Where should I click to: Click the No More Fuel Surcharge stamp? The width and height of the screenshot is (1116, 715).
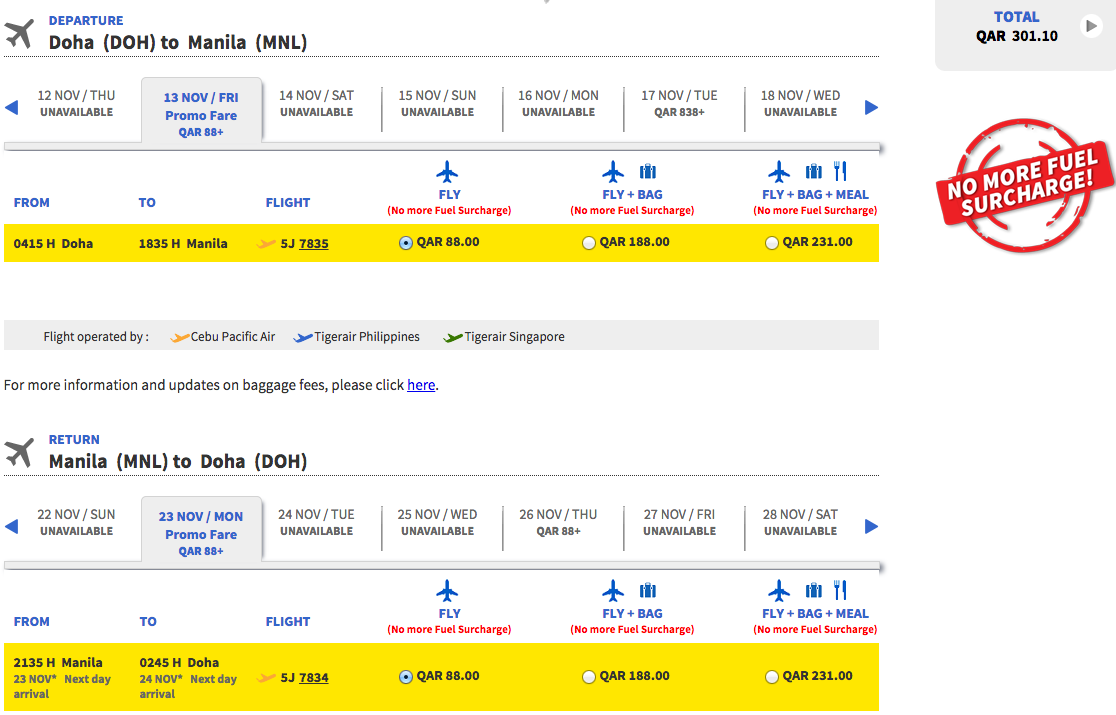click(1025, 186)
